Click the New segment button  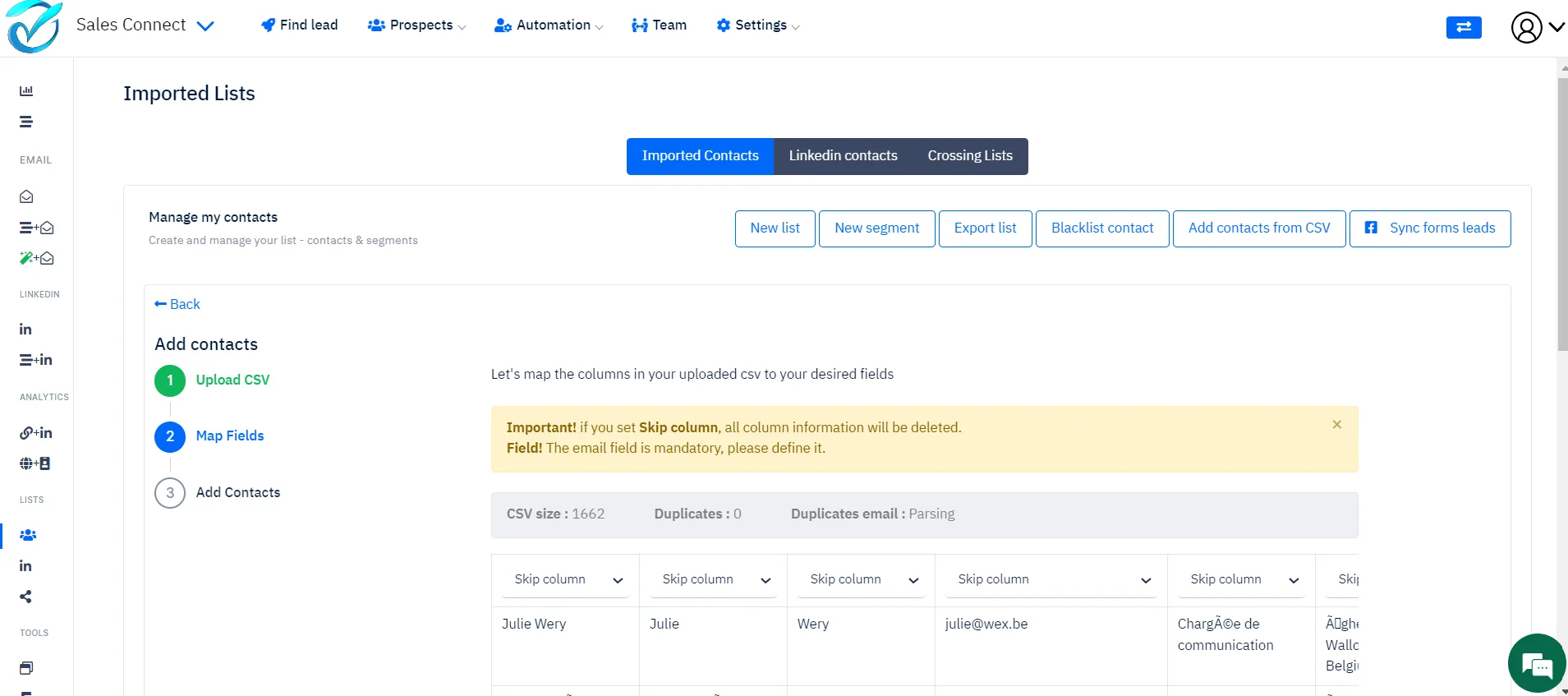pos(877,228)
